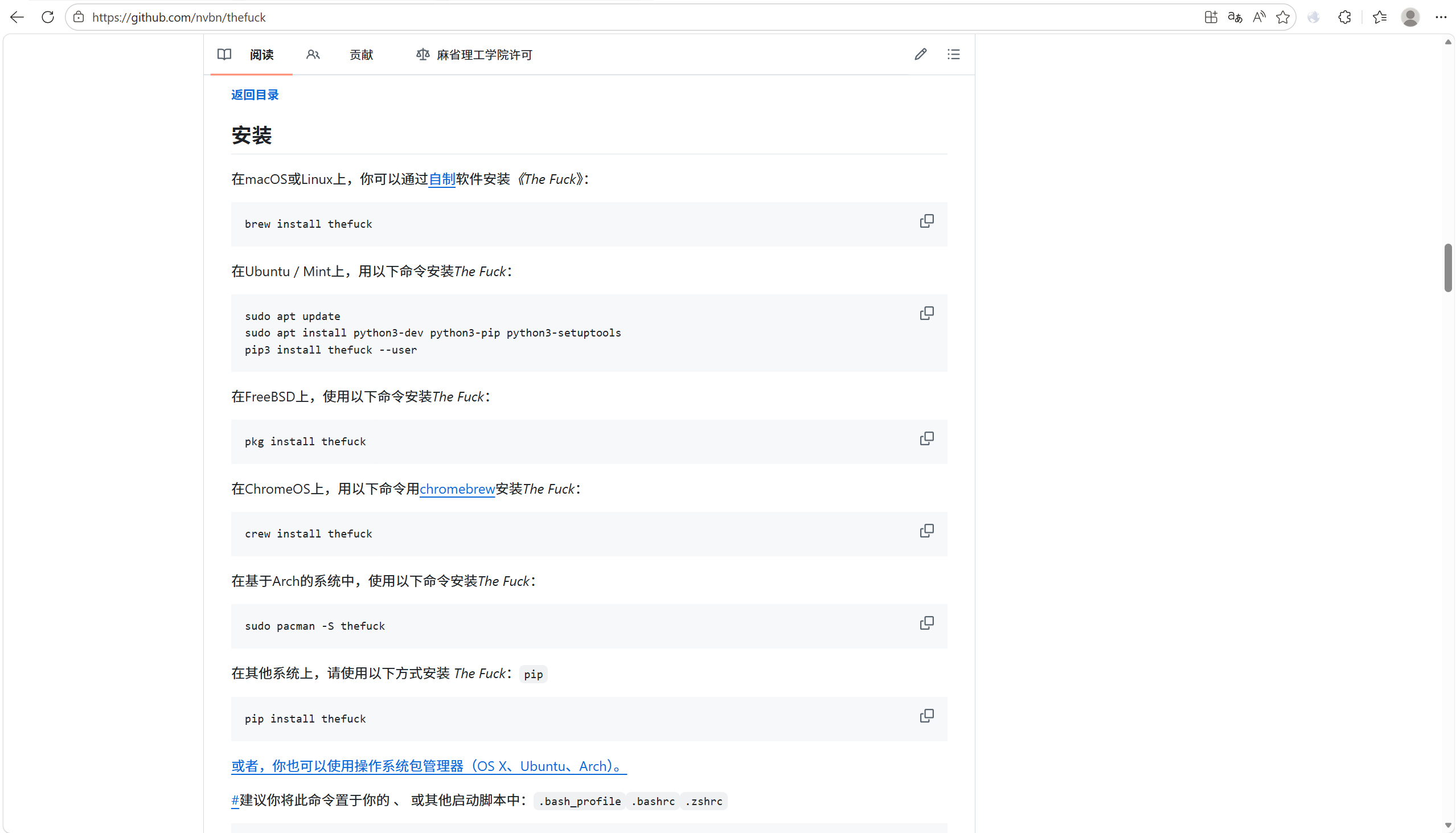Add page to favorites star icon
The image size is (1456, 833).
[1283, 17]
